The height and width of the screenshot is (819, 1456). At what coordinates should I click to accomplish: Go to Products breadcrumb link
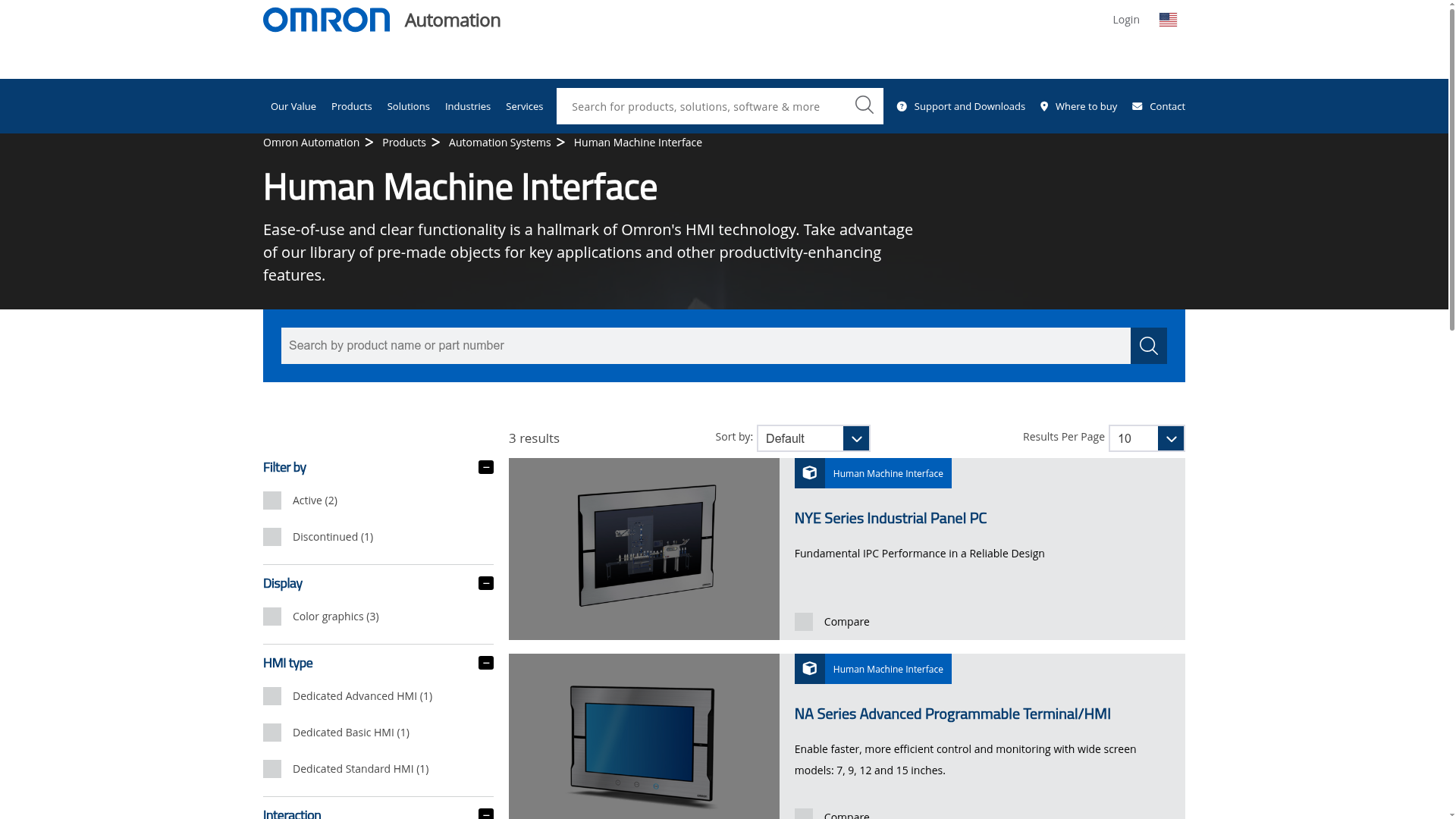point(404,143)
